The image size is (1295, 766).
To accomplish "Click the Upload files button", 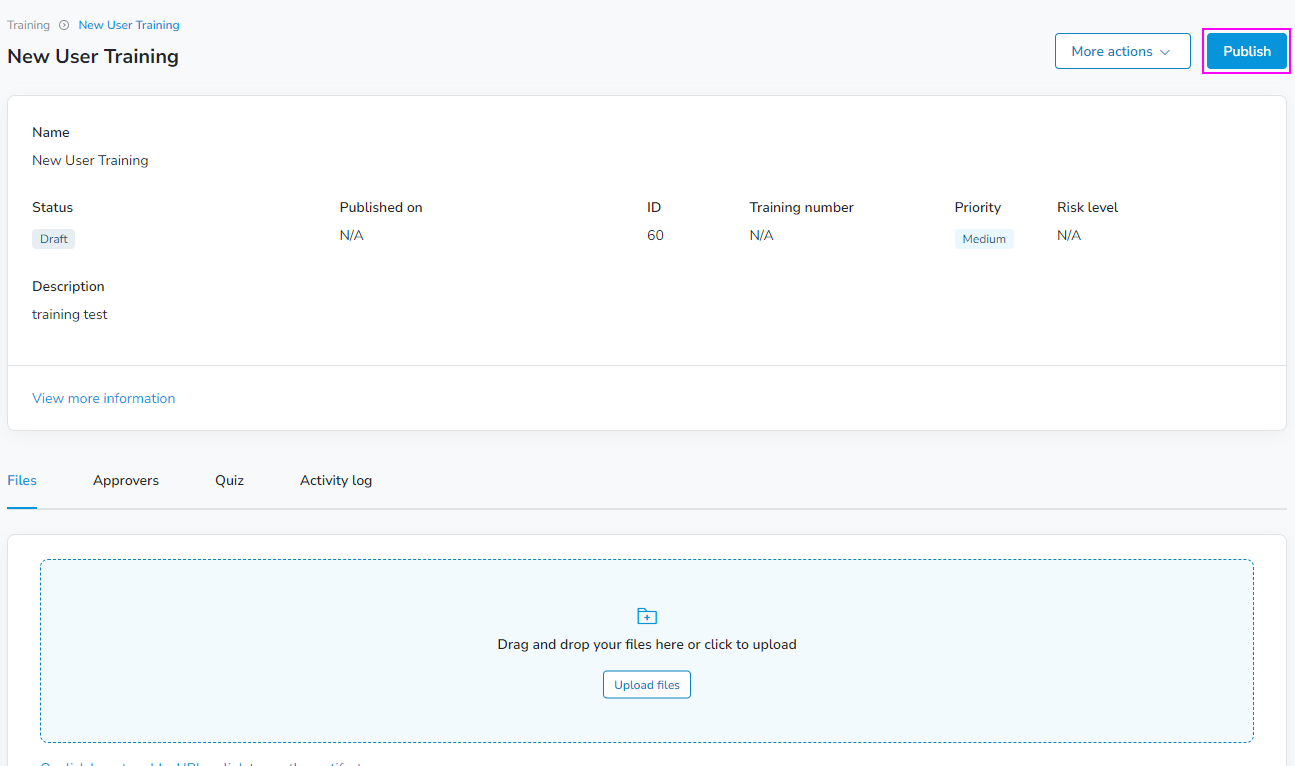I will tap(646, 684).
